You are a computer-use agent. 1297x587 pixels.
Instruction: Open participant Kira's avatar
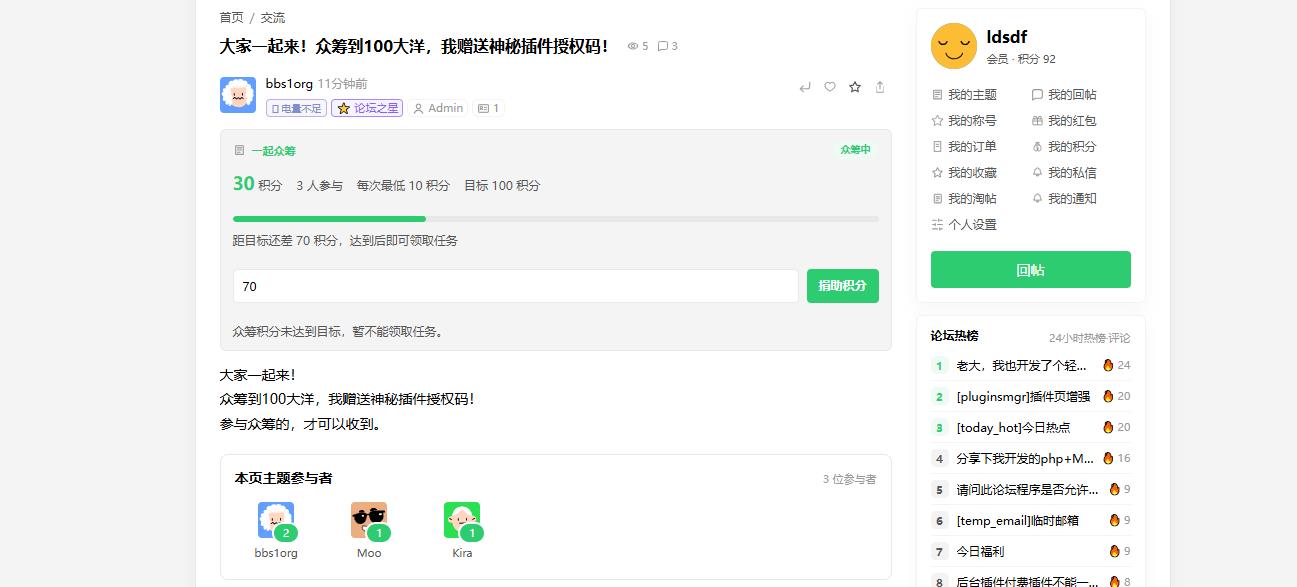click(x=462, y=520)
